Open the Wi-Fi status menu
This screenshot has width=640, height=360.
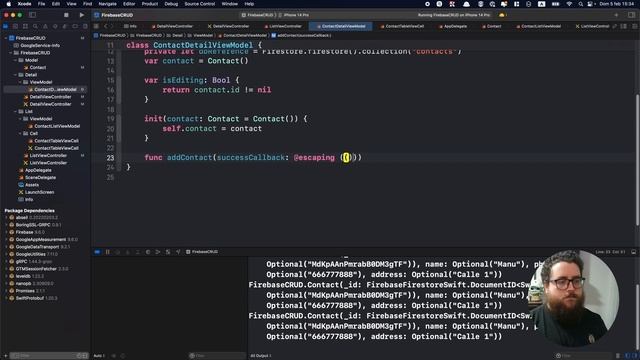(569, 4)
